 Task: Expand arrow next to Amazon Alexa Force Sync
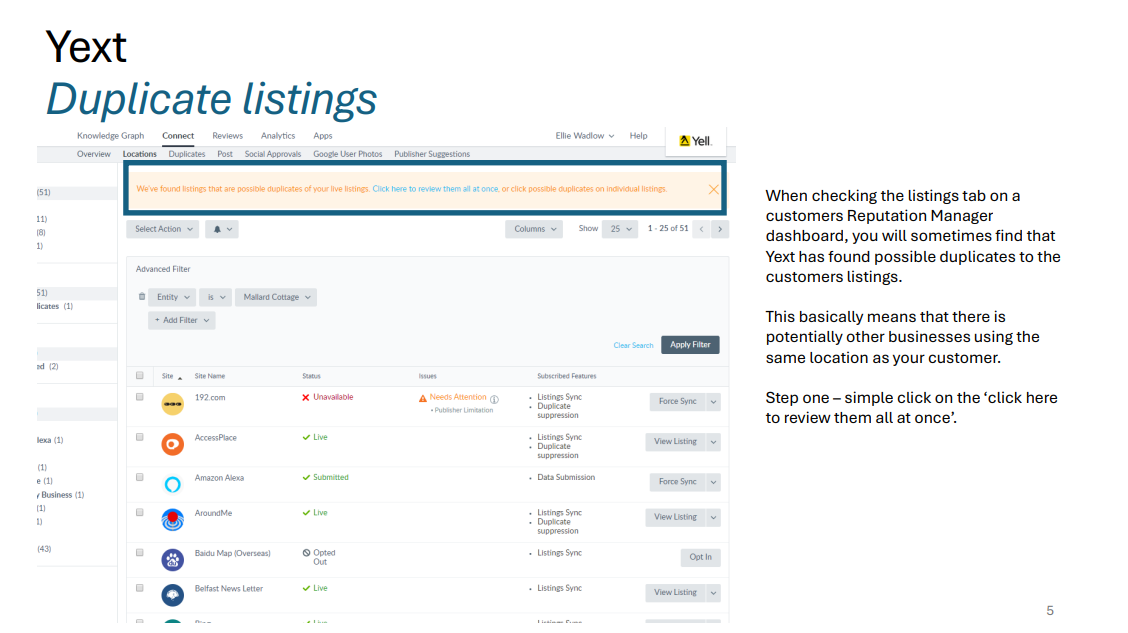(x=714, y=483)
